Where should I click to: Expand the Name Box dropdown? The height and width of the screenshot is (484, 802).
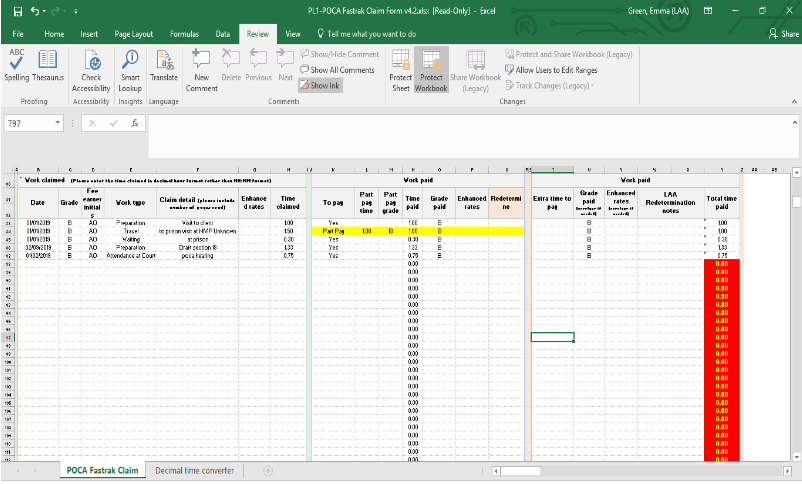pos(59,123)
